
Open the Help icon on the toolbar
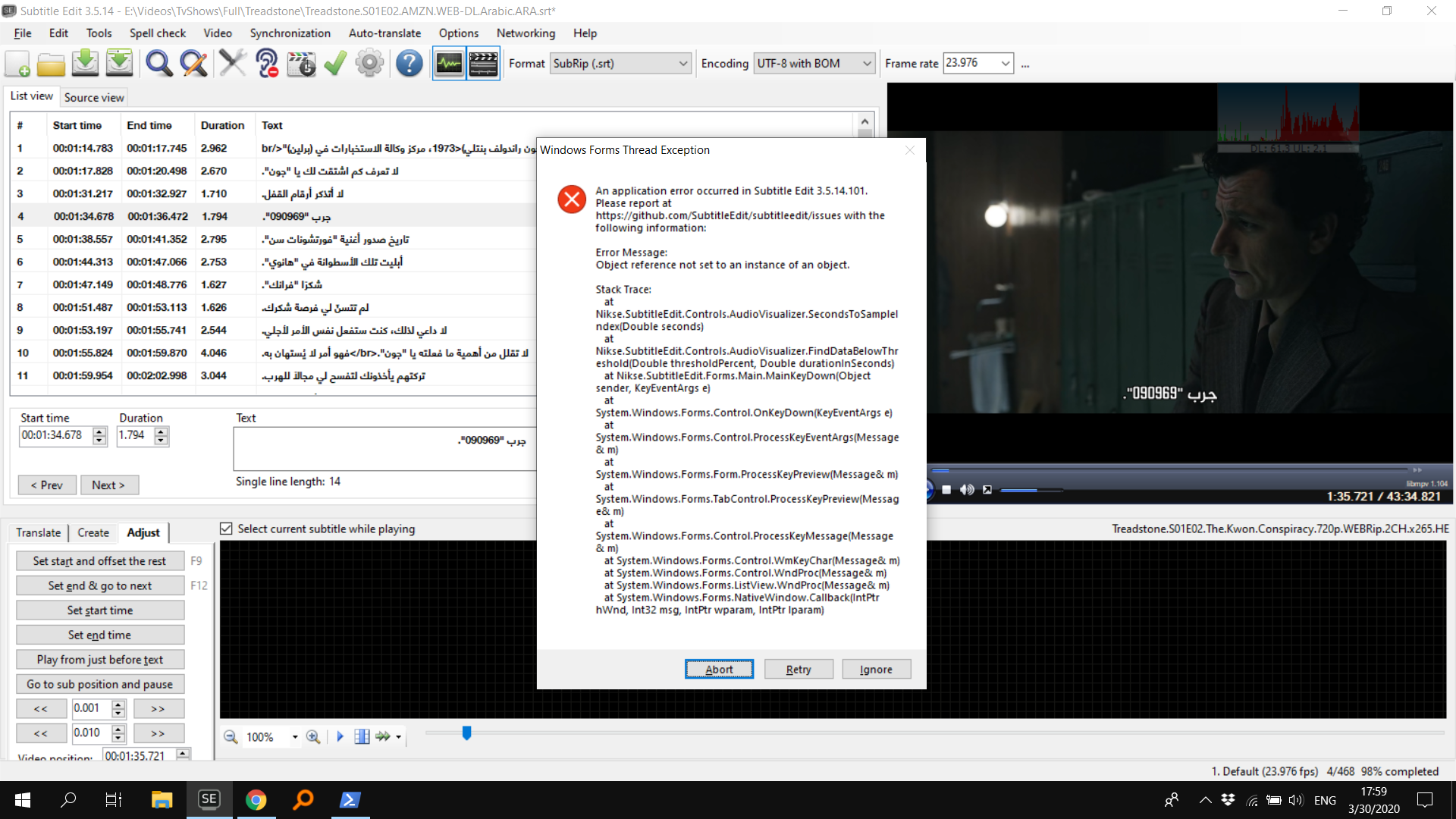click(409, 63)
